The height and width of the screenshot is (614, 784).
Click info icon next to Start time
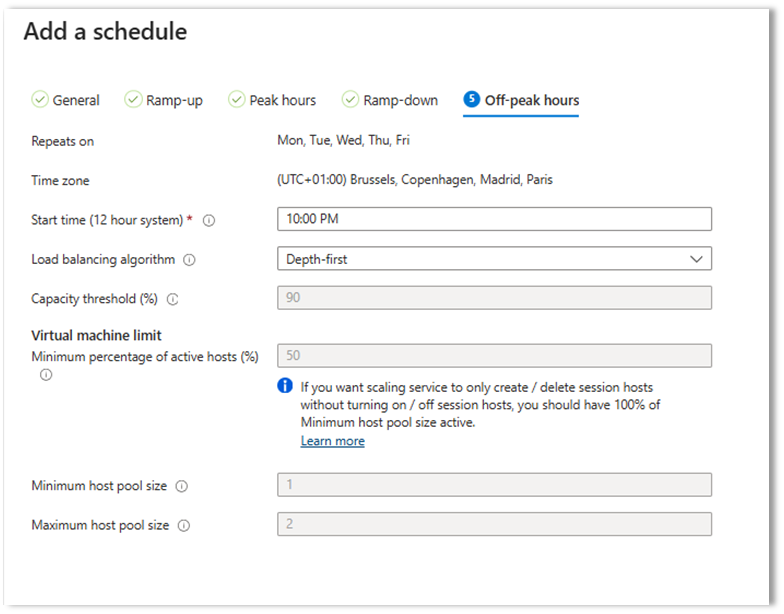coord(209,220)
